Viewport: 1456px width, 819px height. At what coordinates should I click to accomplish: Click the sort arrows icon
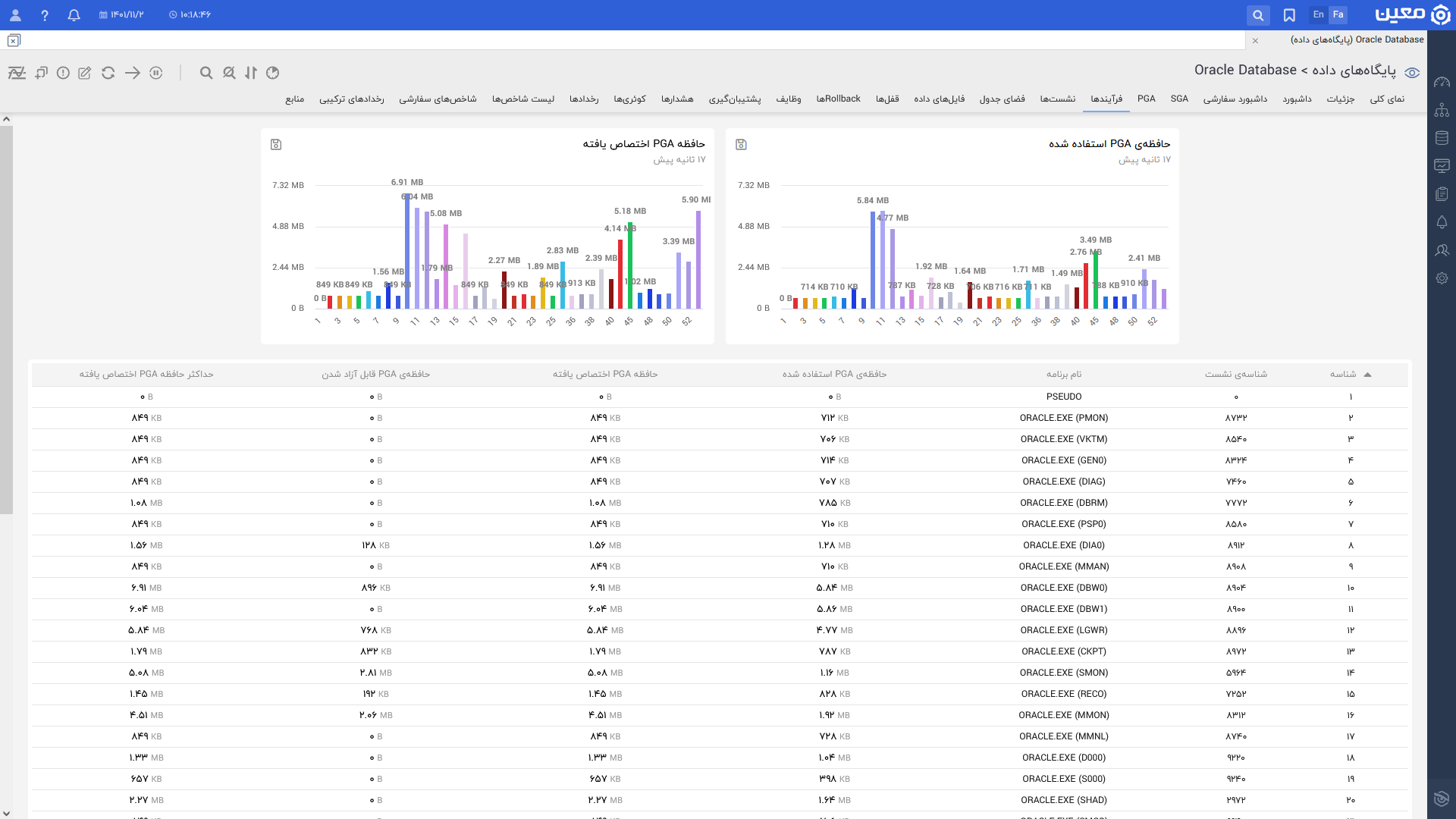pyautogui.click(x=251, y=73)
